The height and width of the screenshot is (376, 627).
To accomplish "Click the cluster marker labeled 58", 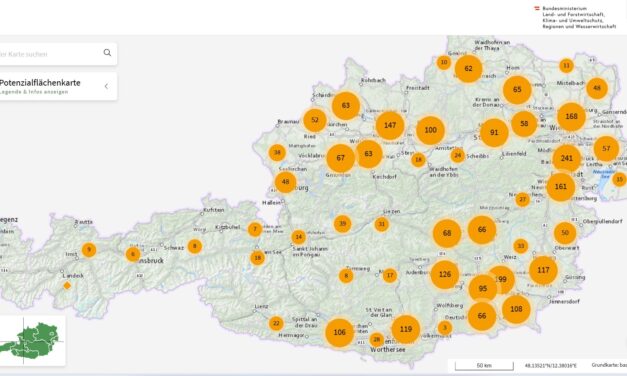I will pos(524,124).
